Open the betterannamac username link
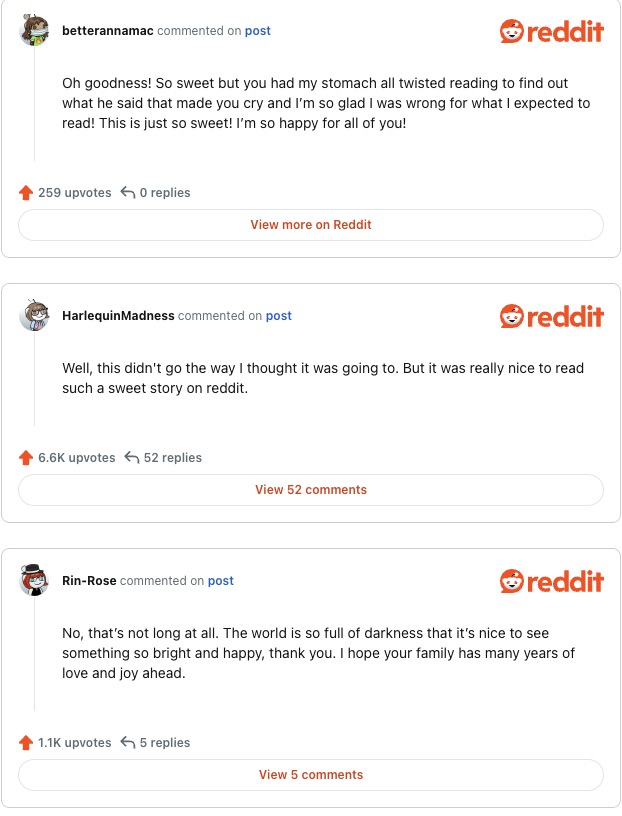This screenshot has height=816, width=622. coord(108,31)
